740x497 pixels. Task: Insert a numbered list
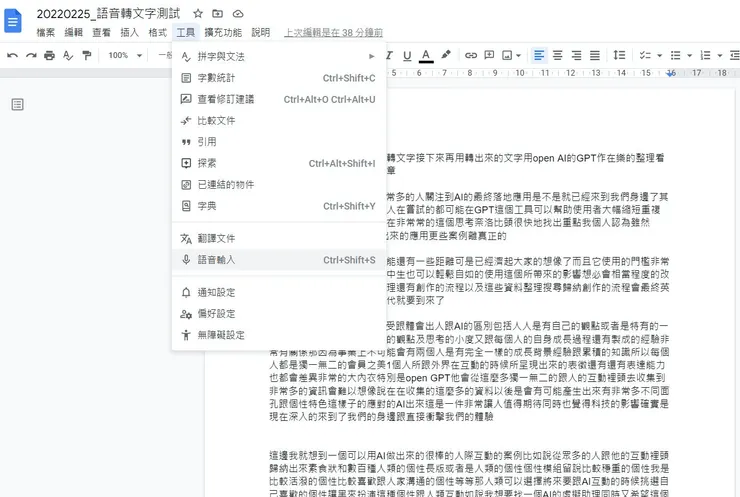[706, 56]
